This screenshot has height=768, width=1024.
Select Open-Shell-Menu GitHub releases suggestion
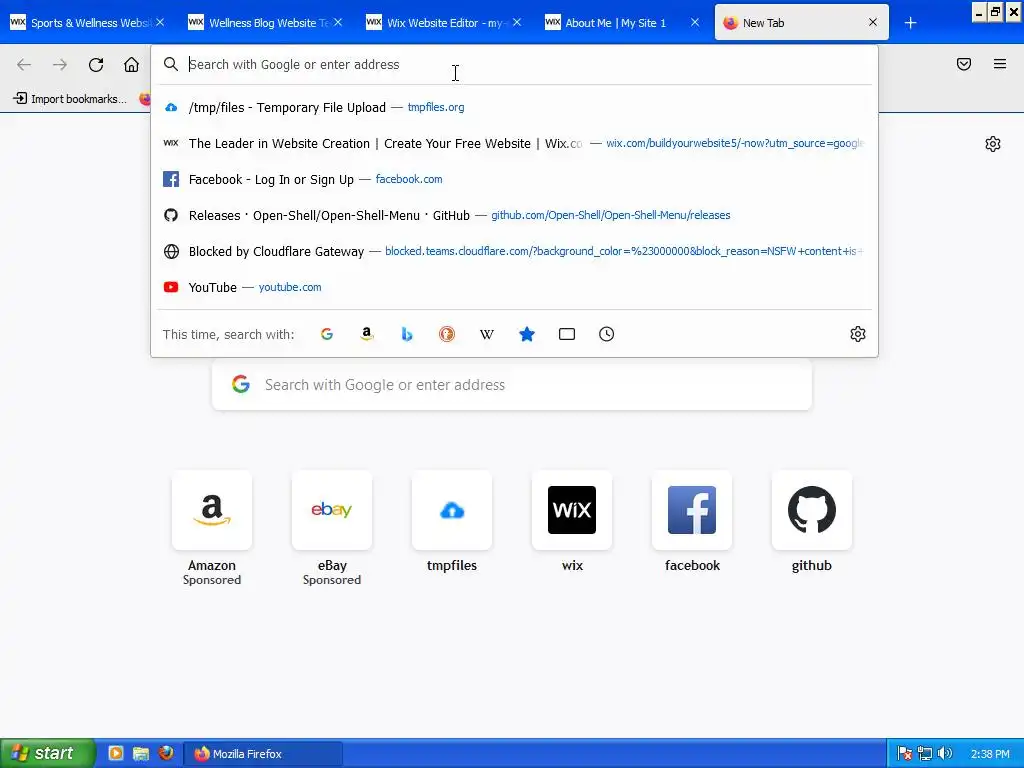coord(515,215)
